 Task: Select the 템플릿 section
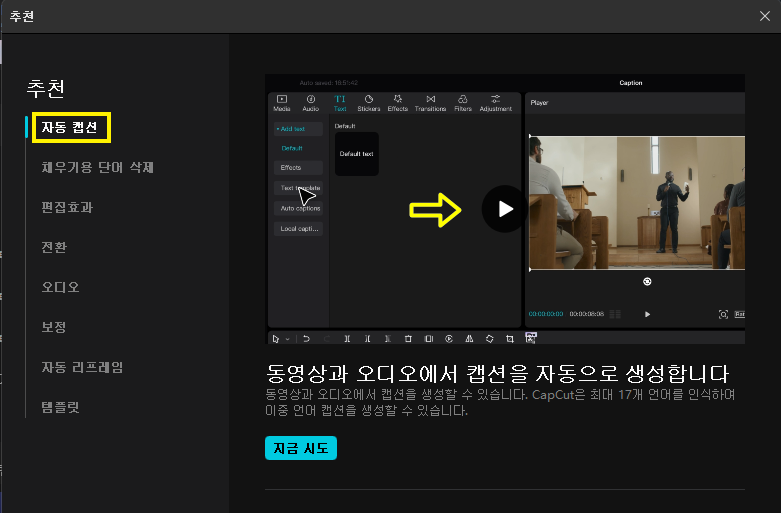tap(60, 407)
